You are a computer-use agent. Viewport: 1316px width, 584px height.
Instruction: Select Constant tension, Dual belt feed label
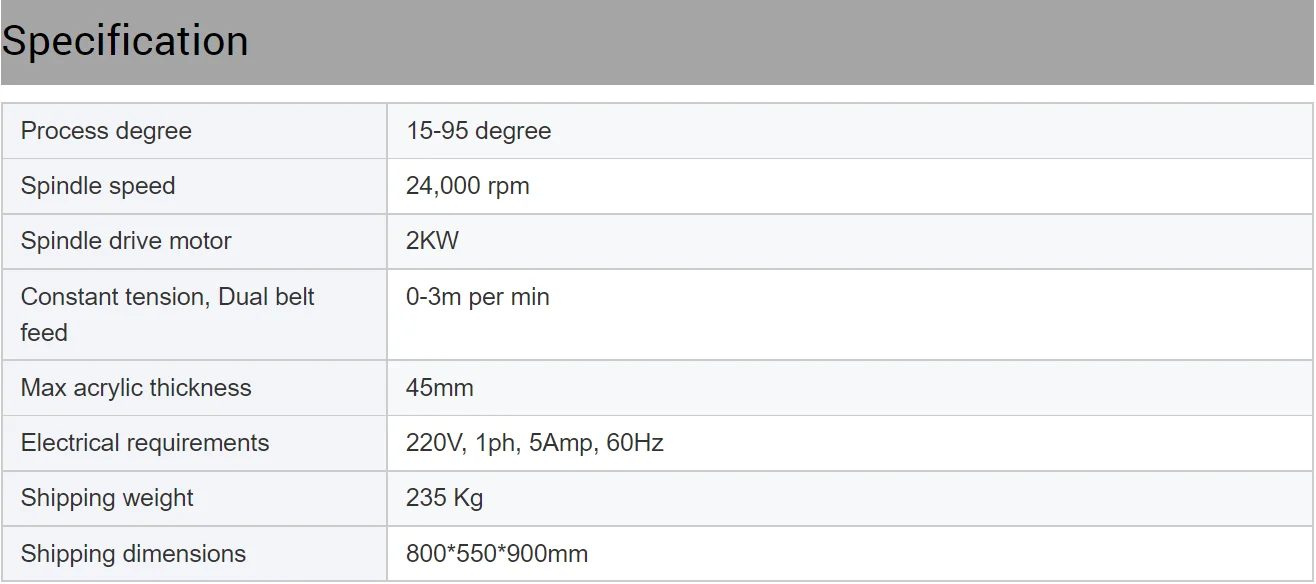[x=167, y=314]
